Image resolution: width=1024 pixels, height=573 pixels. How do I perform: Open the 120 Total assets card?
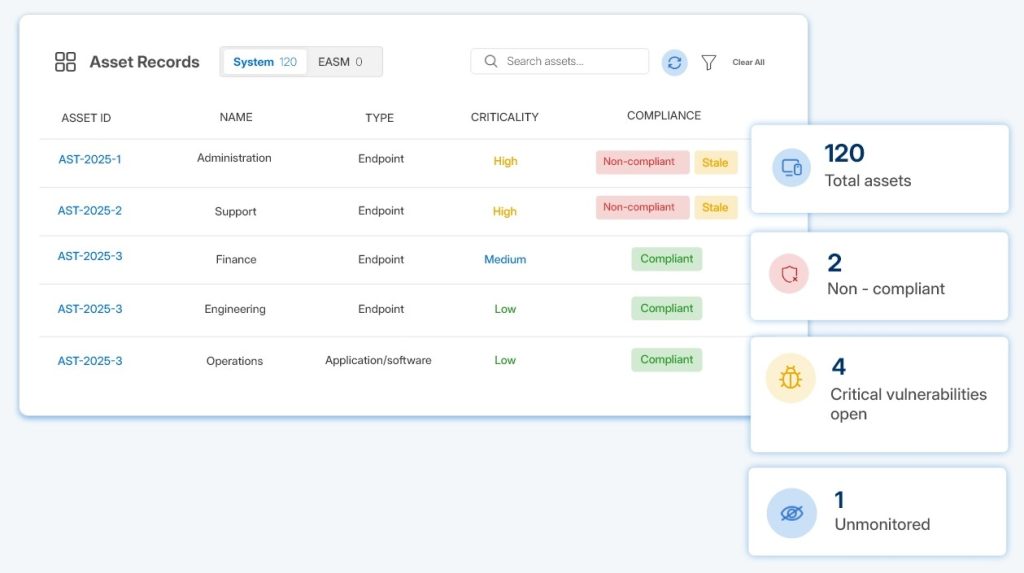pyautogui.click(x=880, y=169)
